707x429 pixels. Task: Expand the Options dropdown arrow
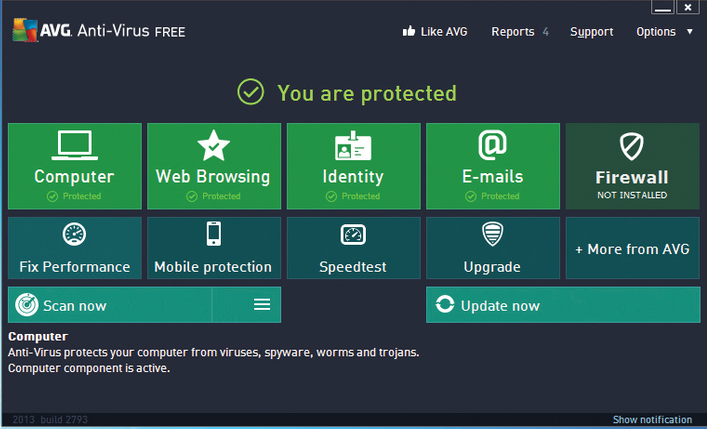click(689, 32)
